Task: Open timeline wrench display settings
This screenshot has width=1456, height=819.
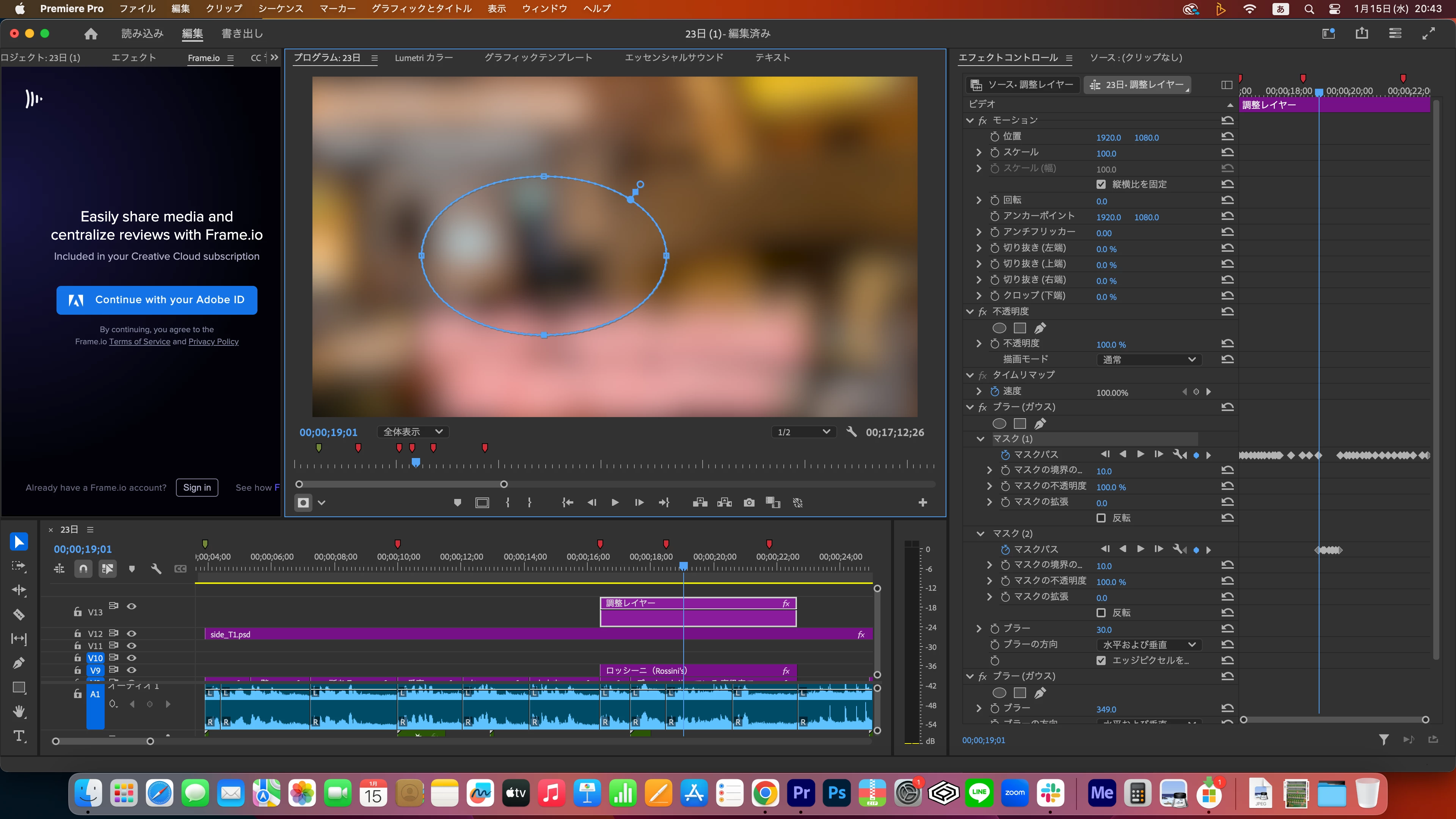Action: pos(156,569)
